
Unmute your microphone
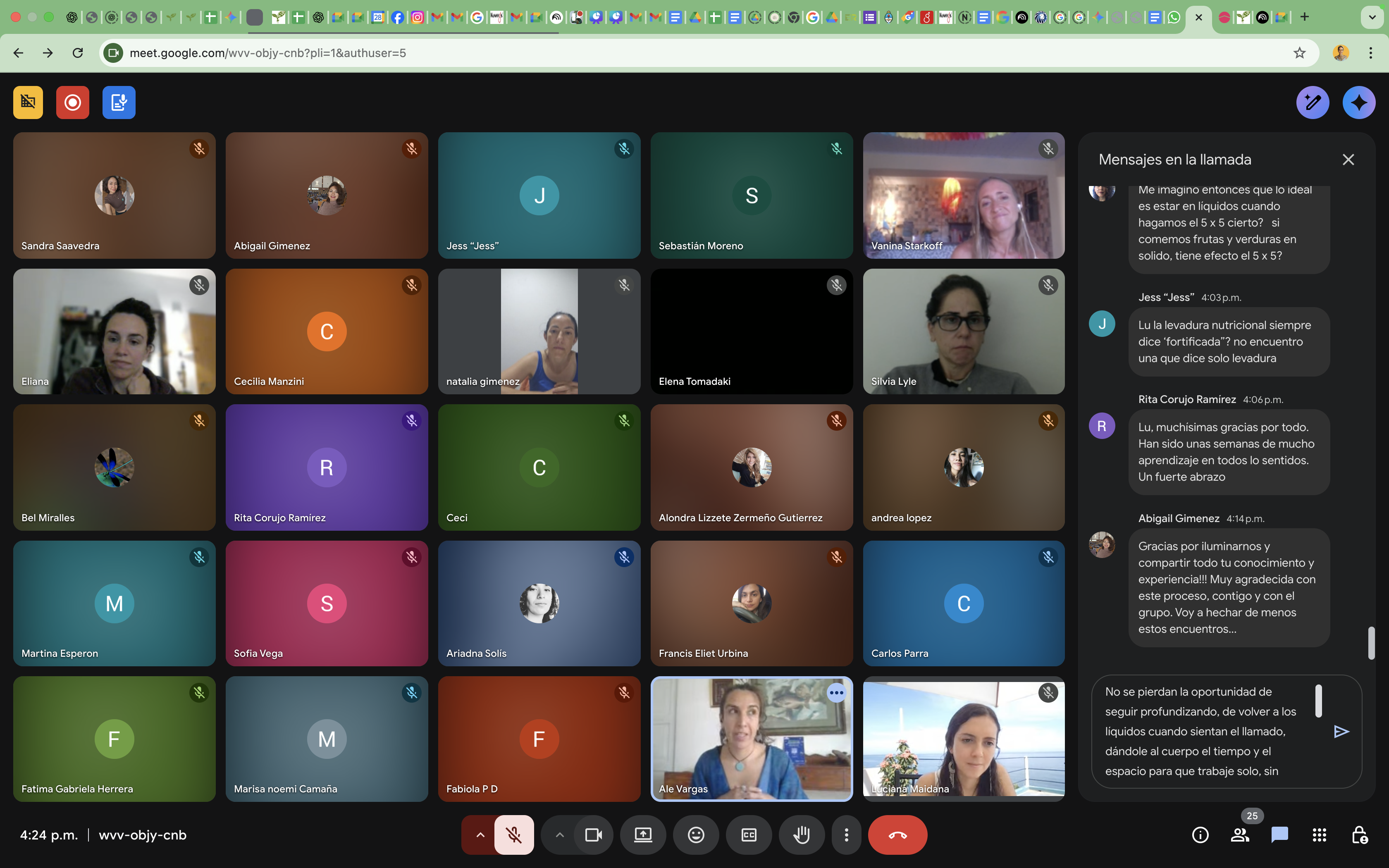(514, 835)
